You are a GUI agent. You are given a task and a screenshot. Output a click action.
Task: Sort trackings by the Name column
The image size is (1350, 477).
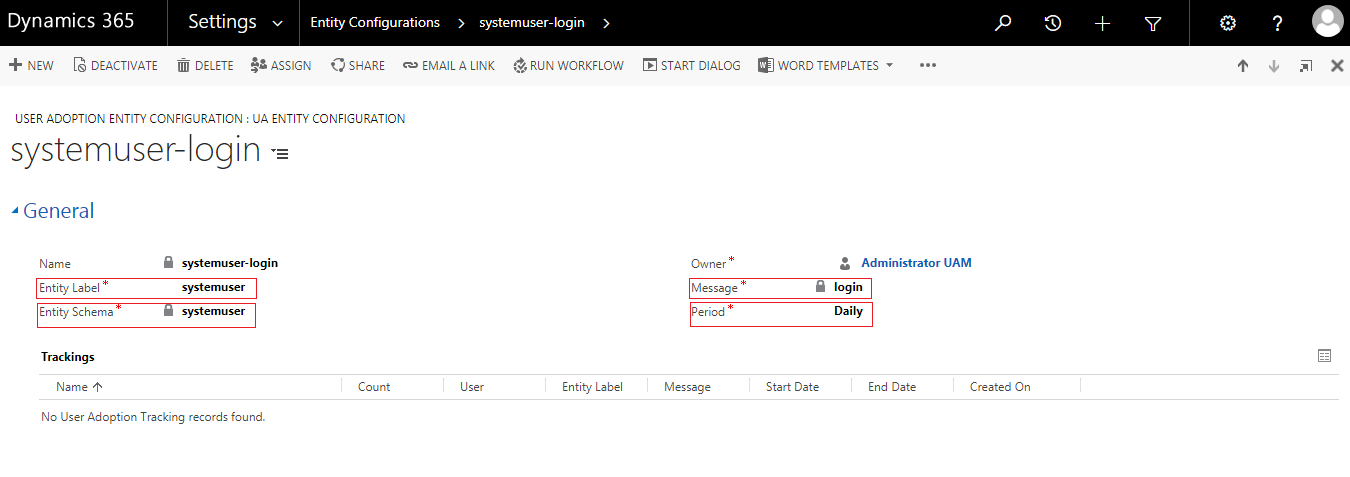pyautogui.click(x=80, y=387)
